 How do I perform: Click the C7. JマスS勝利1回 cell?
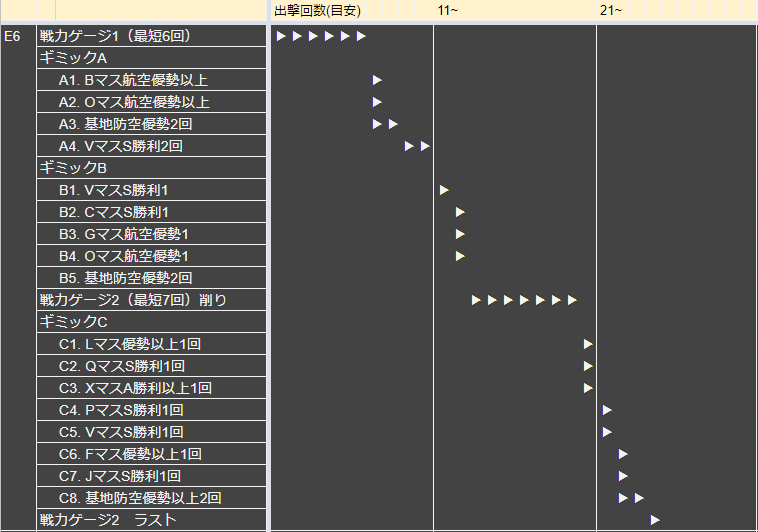point(151,476)
